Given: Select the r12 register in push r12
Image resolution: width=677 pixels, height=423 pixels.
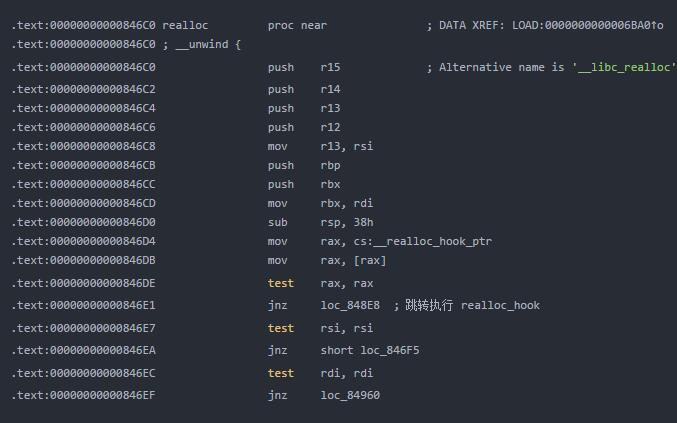Looking at the screenshot, I should [331, 127].
